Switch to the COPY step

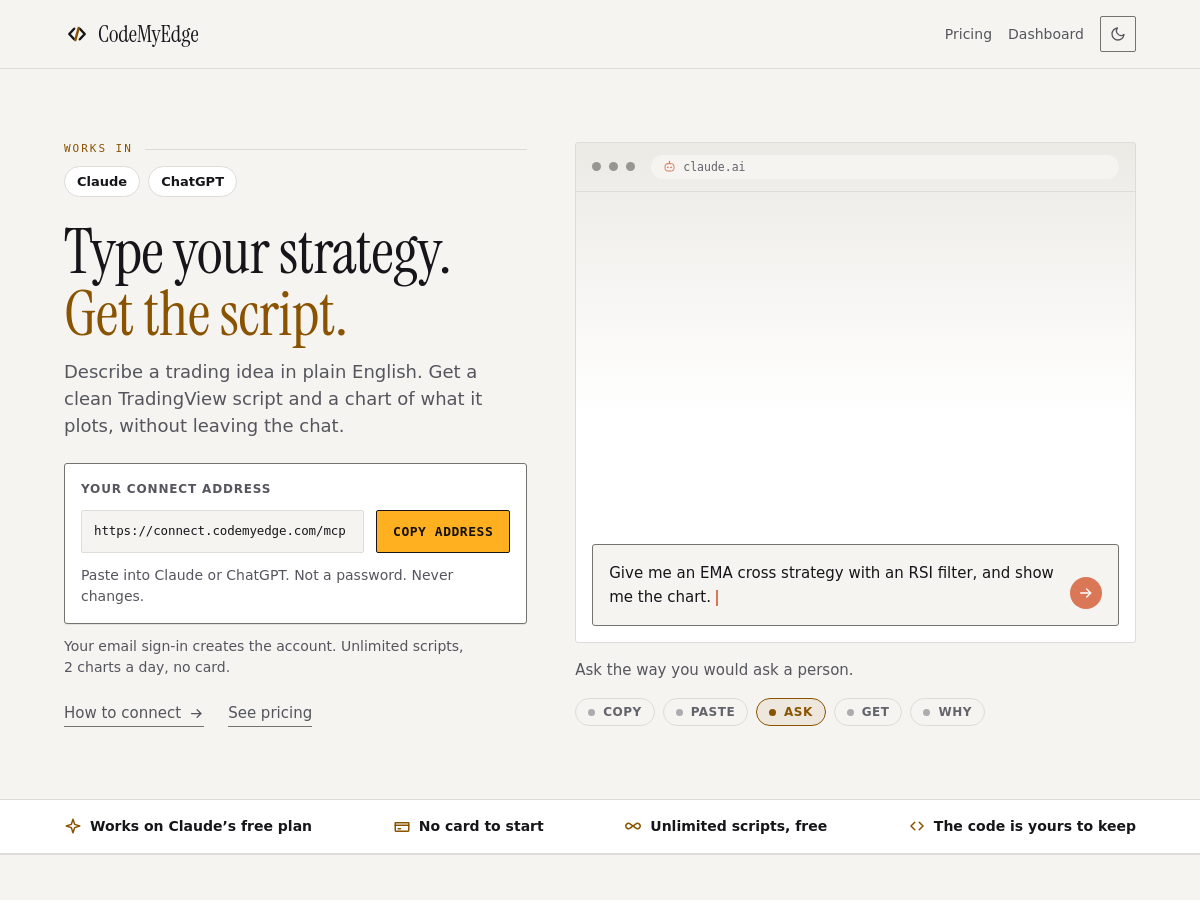(x=615, y=712)
